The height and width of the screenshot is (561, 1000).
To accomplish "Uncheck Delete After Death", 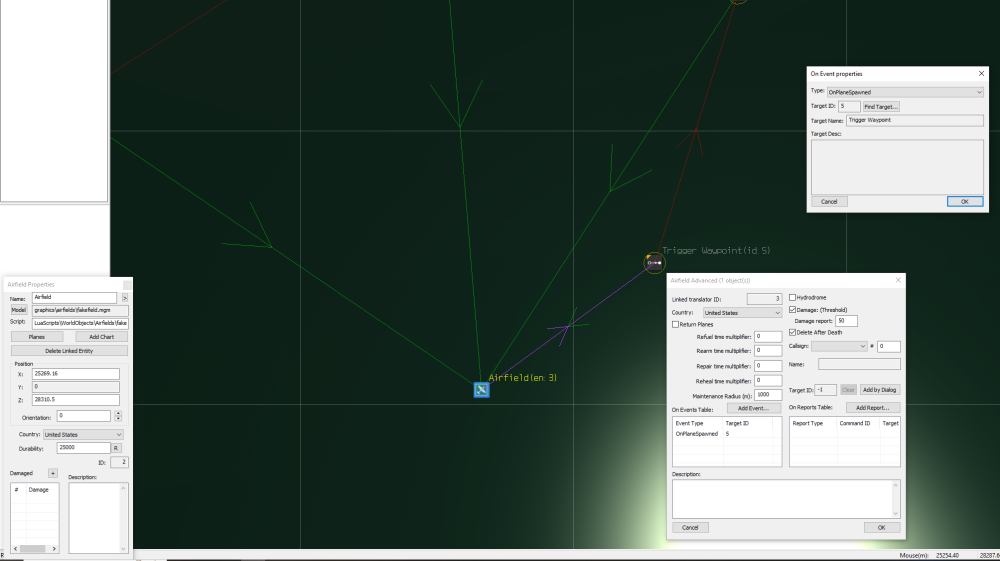I will 793,332.
